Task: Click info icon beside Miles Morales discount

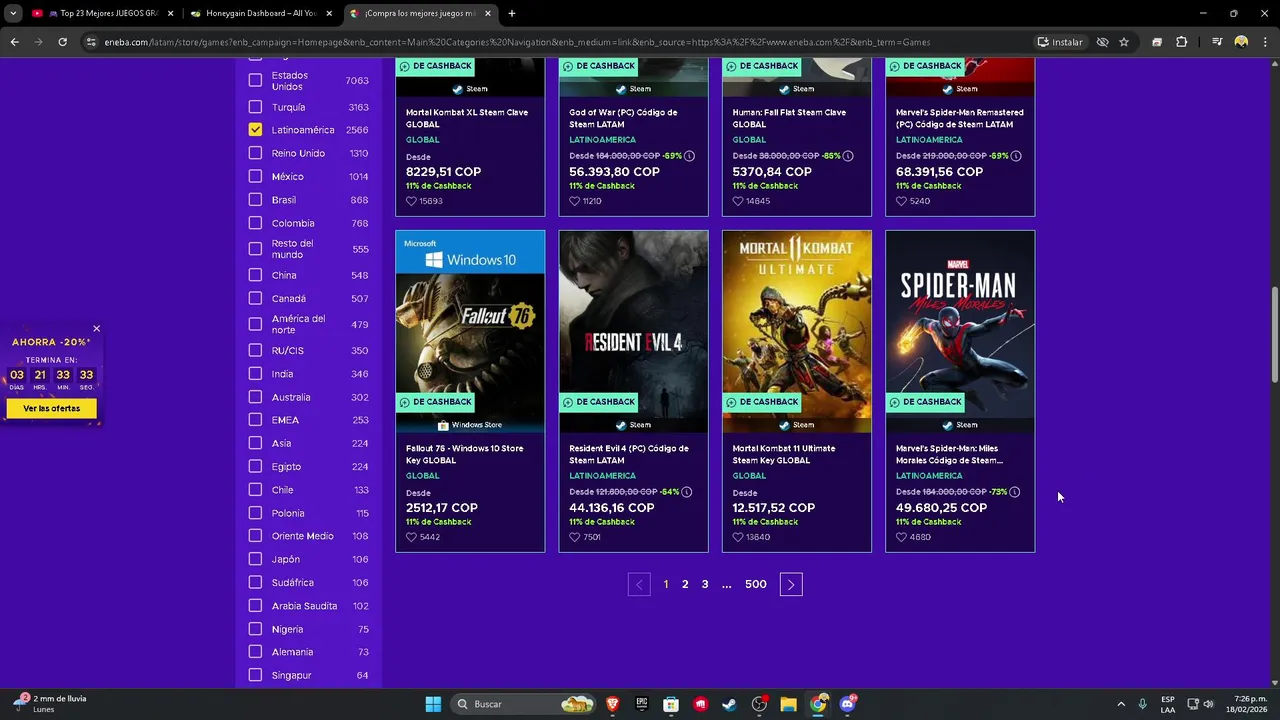Action: click(1014, 492)
